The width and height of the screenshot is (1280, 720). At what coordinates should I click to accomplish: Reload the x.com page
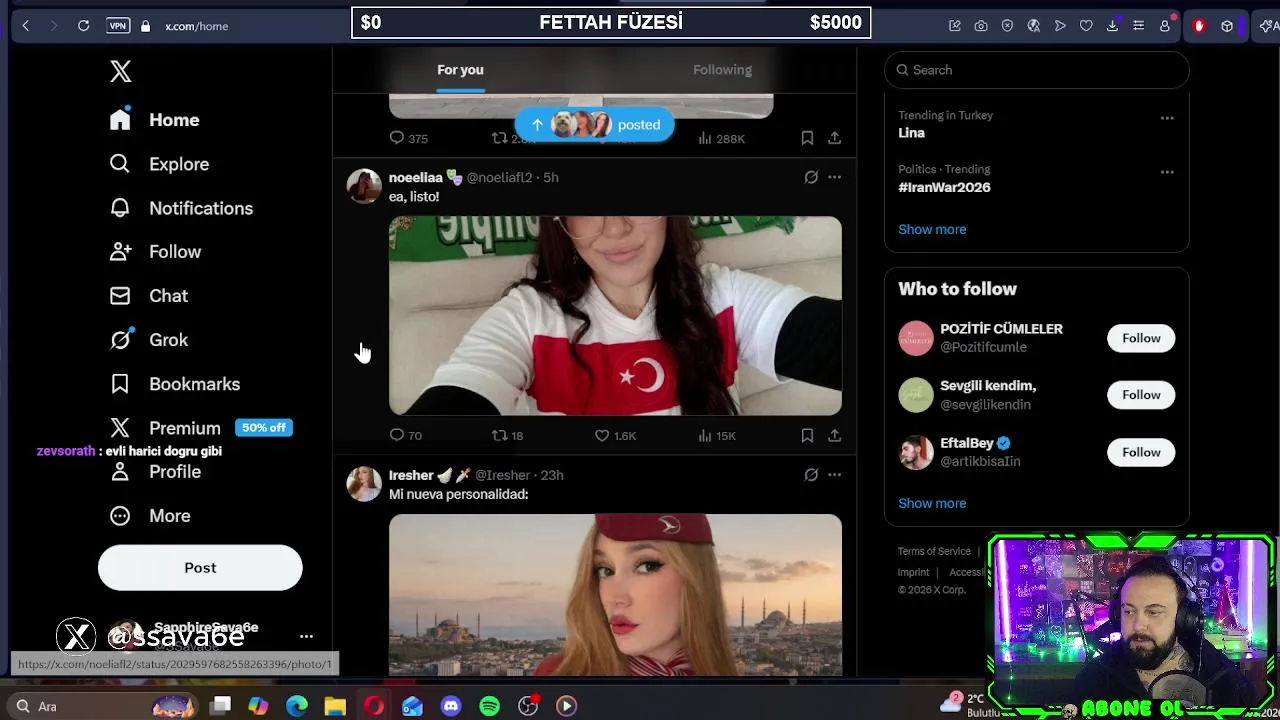84,26
